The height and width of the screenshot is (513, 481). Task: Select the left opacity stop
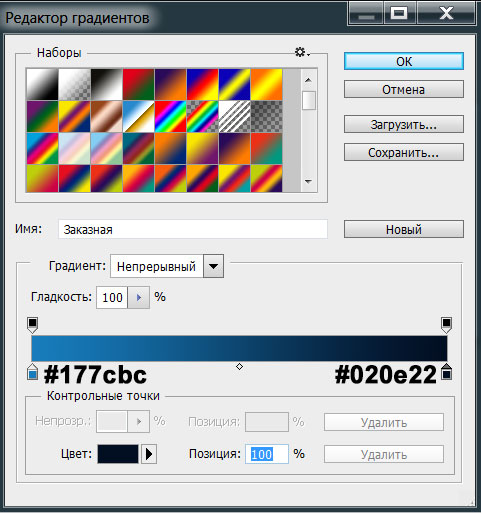(x=32, y=325)
